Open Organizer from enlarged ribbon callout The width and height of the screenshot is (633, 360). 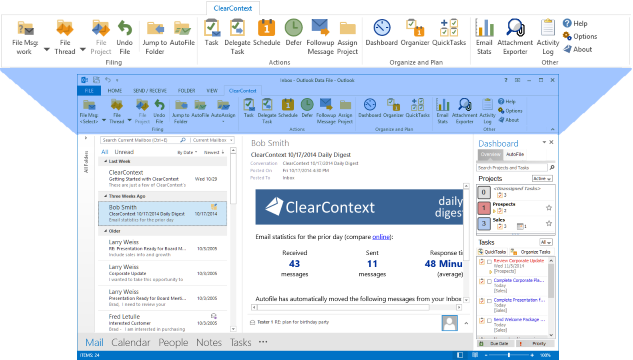pyautogui.click(x=415, y=33)
